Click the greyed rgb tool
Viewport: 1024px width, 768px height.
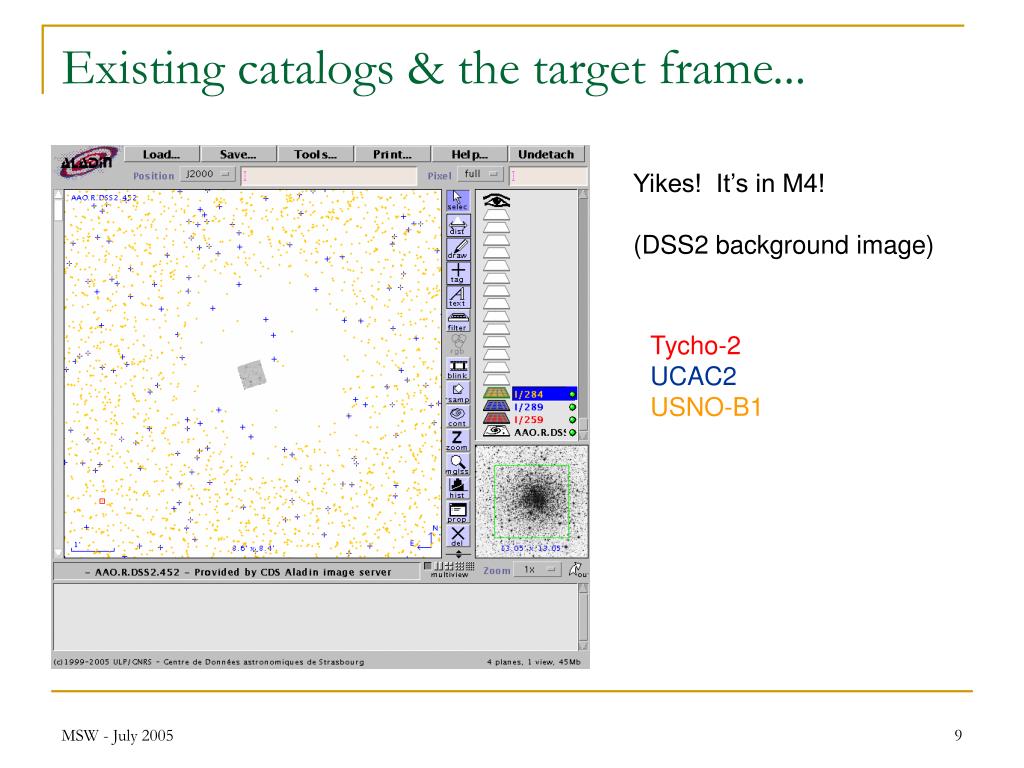pyautogui.click(x=457, y=344)
